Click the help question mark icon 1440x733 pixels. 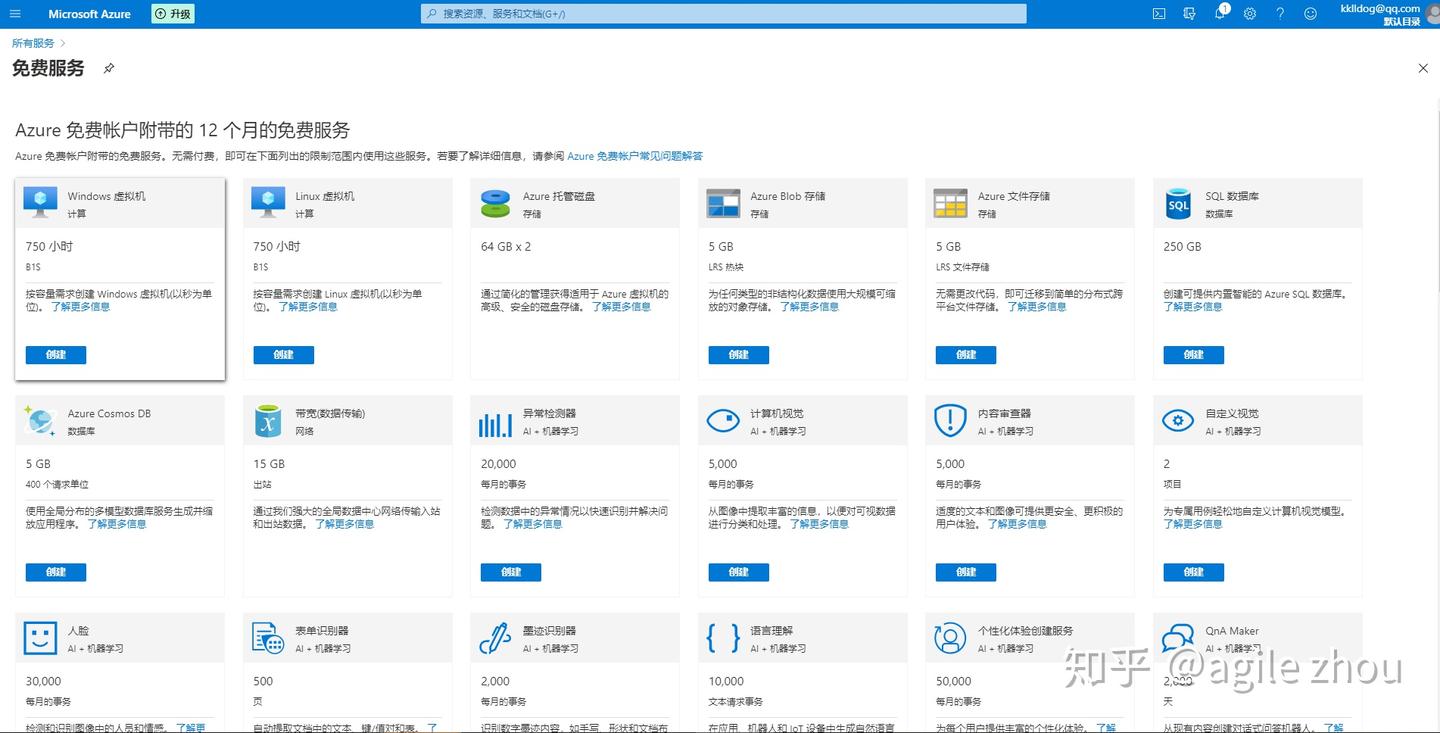click(x=1280, y=14)
